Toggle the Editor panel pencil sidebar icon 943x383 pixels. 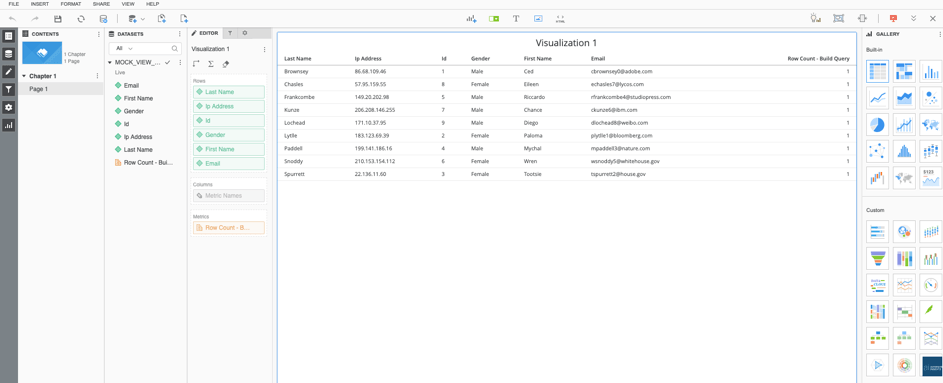(8, 72)
